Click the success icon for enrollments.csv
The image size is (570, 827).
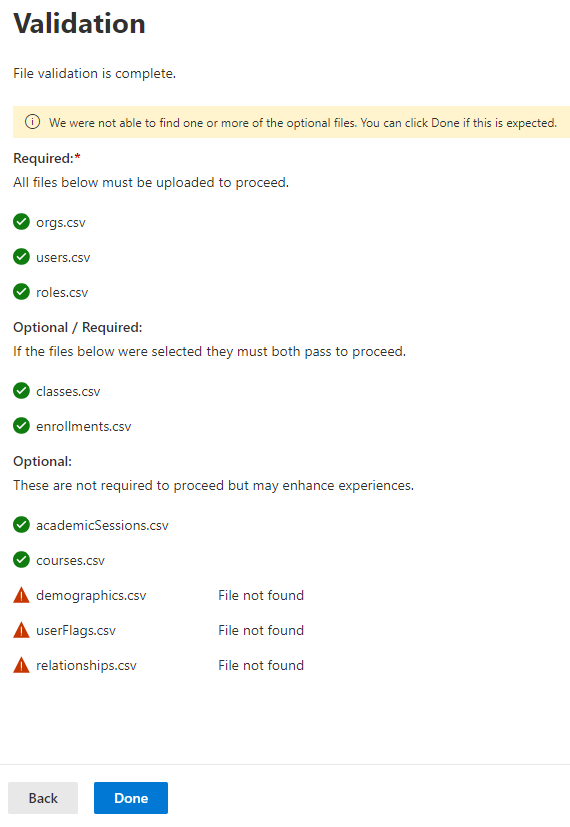(21, 426)
